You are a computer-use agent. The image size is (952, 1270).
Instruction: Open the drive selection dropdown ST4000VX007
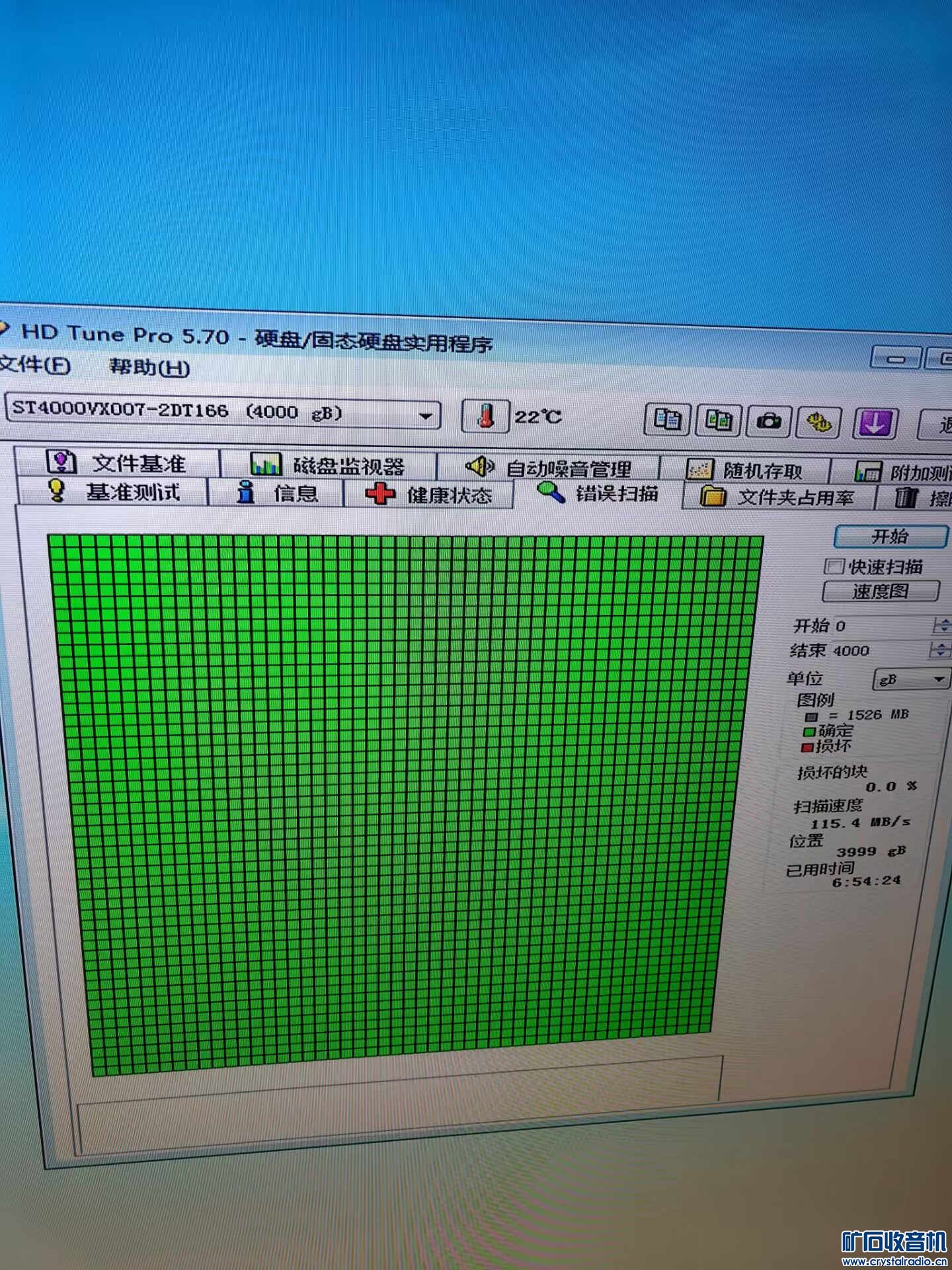click(x=222, y=413)
